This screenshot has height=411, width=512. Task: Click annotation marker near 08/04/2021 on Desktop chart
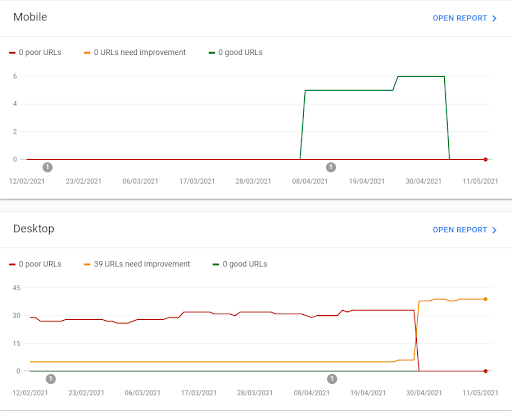point(332,379)
